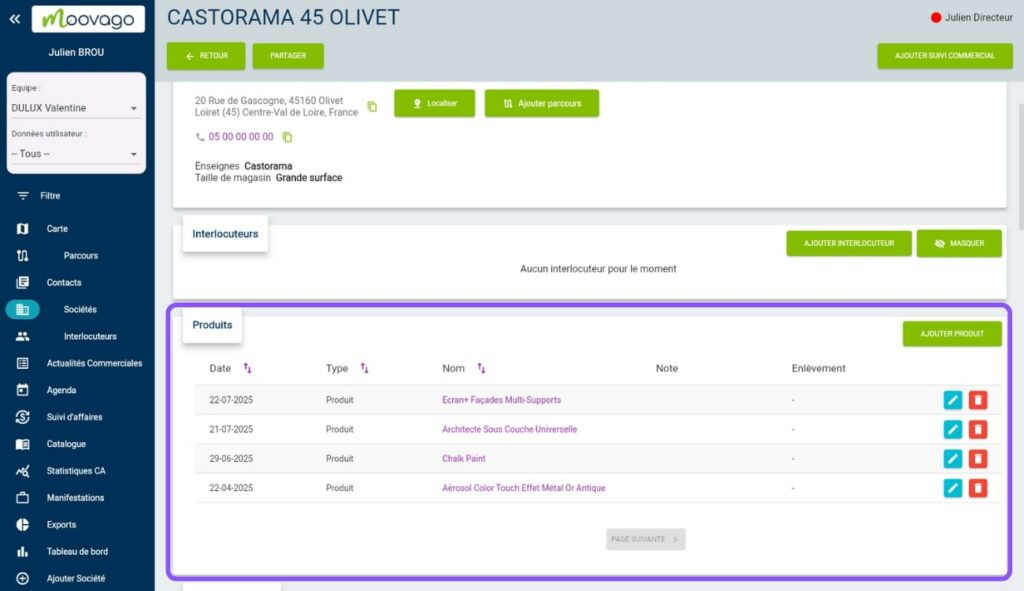Click the Moovago logo
The height and width of the screenshot is (591, 1024).
tap(88, 19)
